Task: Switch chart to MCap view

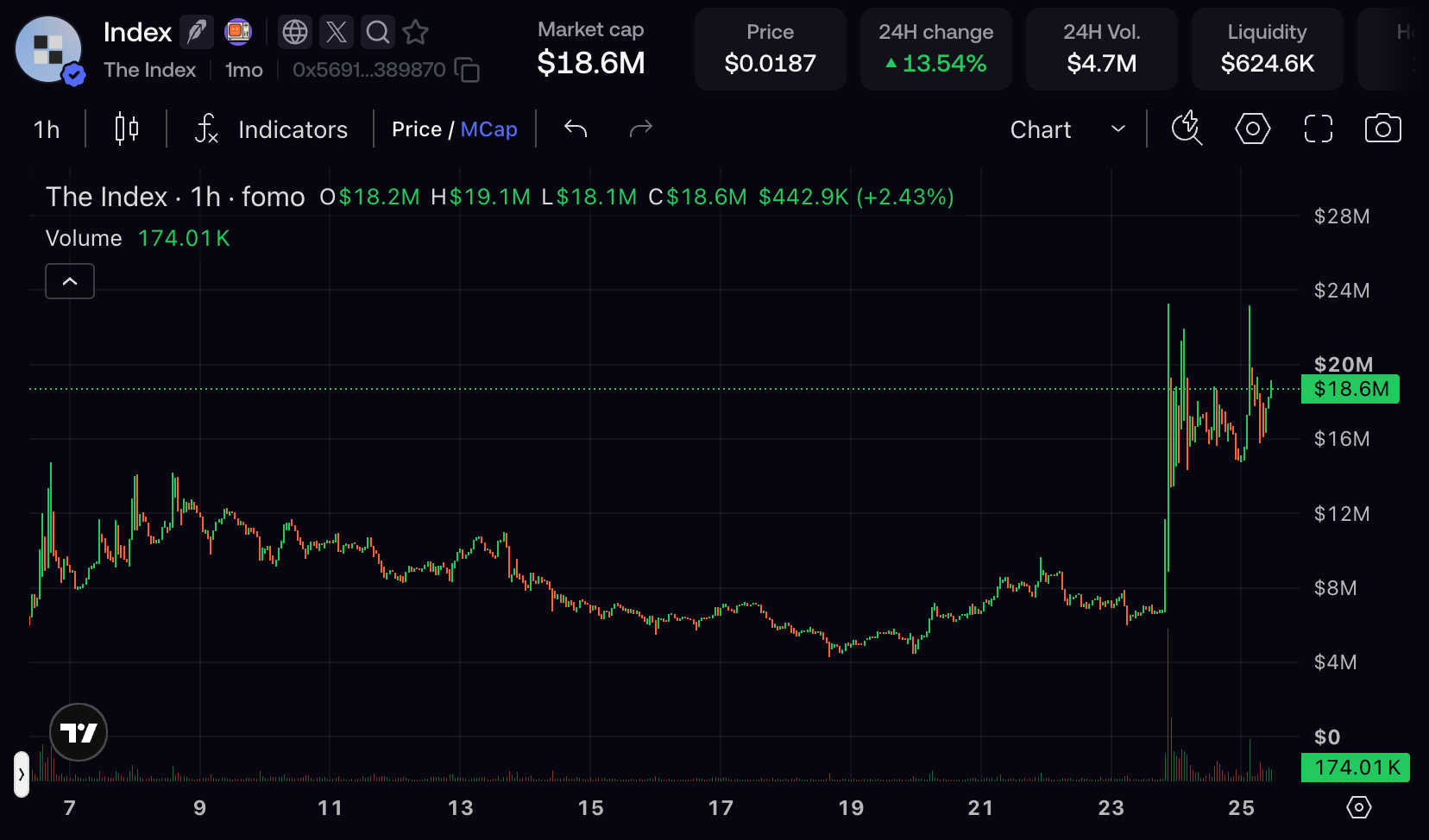Action: pyautogui.click(x=489, y=129)
